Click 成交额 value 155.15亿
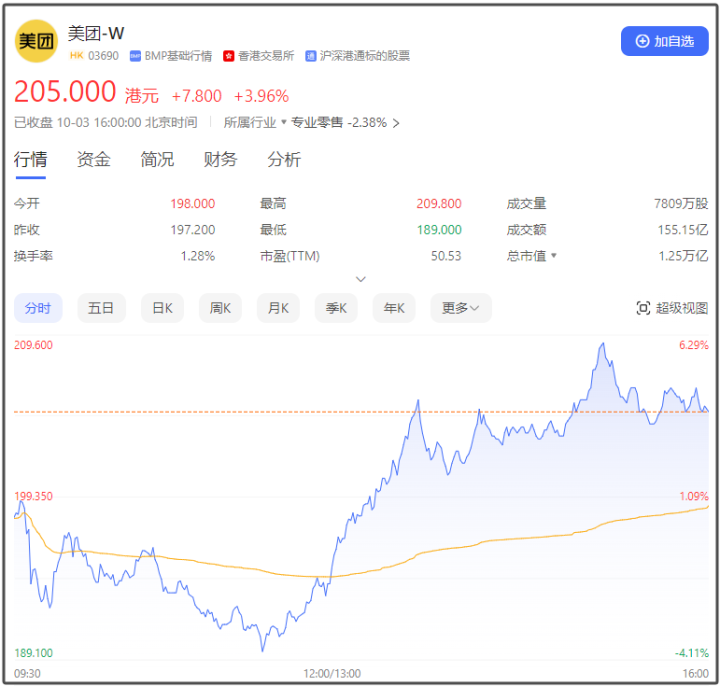Viewport: 720px width, 686px height. 683,230
